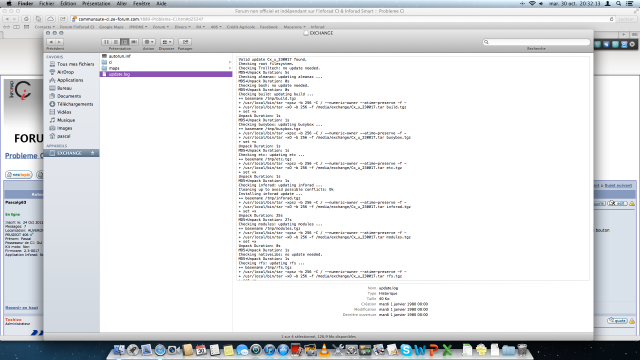Expand the maps folder arrow
640x360 pixels.
point(230,68)
